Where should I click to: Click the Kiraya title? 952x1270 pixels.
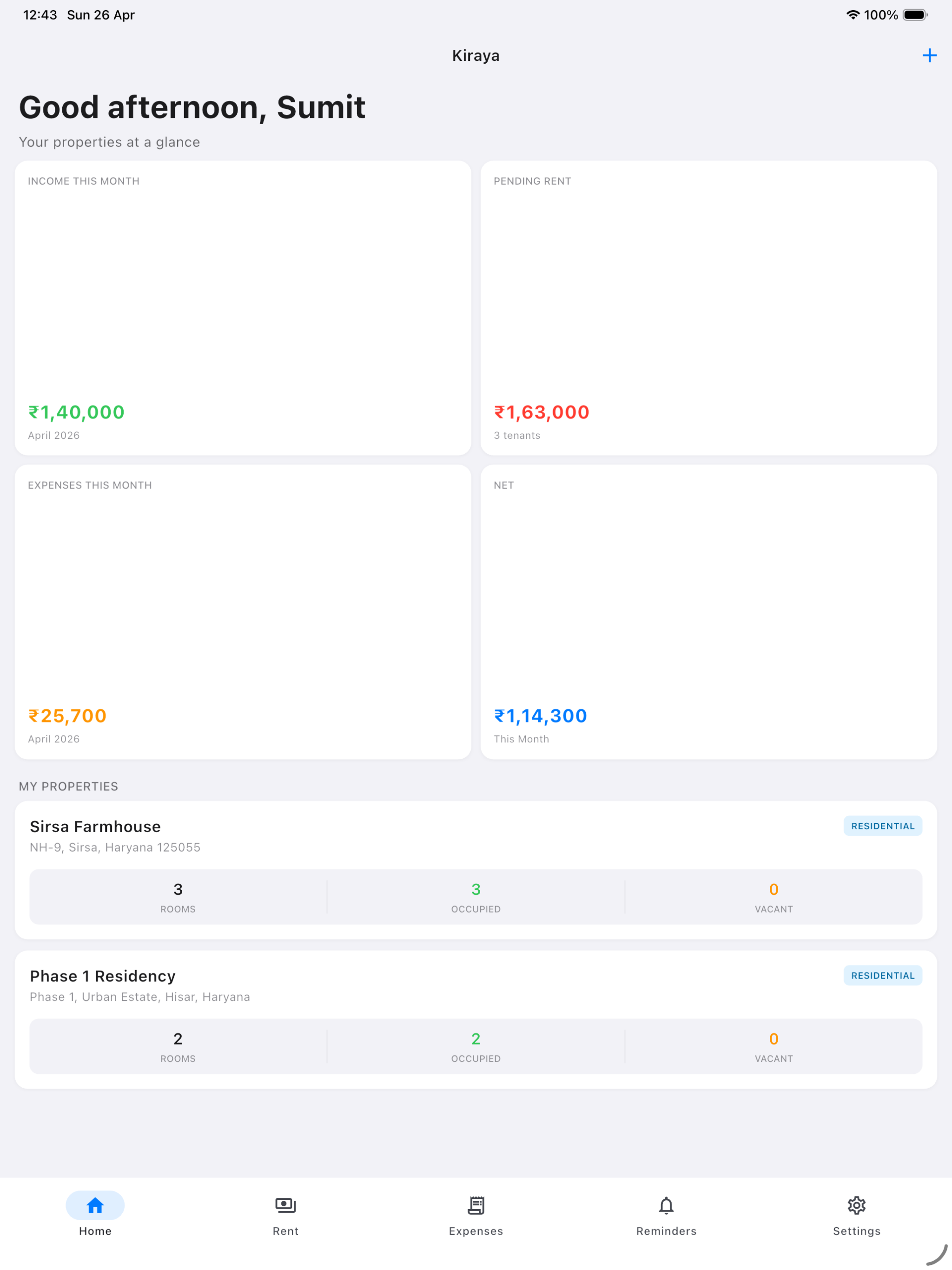[x=476, y=56]
